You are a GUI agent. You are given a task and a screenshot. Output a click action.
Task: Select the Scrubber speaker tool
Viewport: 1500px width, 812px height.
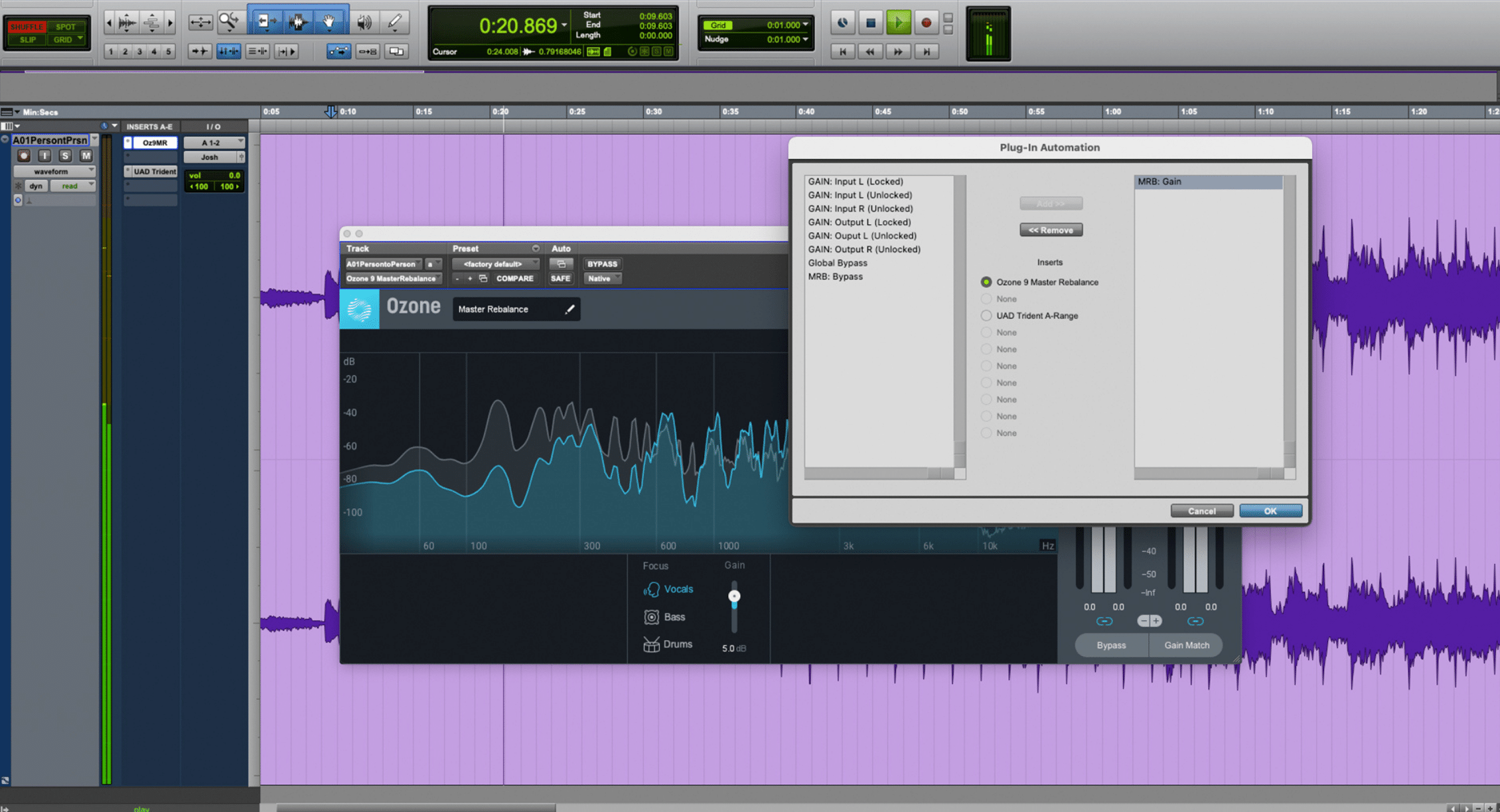pos(364,23)
